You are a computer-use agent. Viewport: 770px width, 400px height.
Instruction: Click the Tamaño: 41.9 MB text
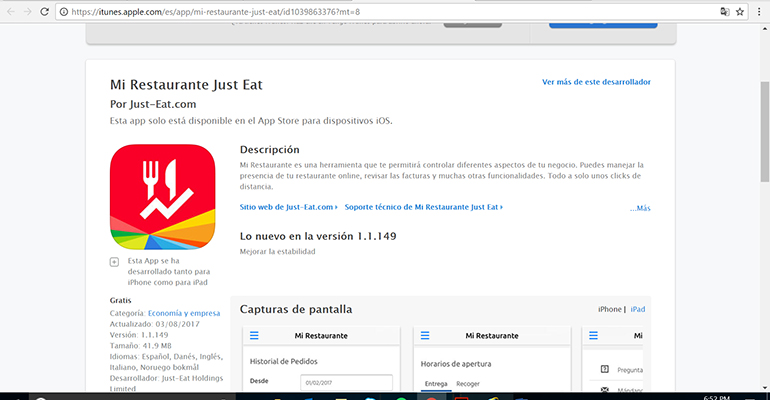(140, 346)
